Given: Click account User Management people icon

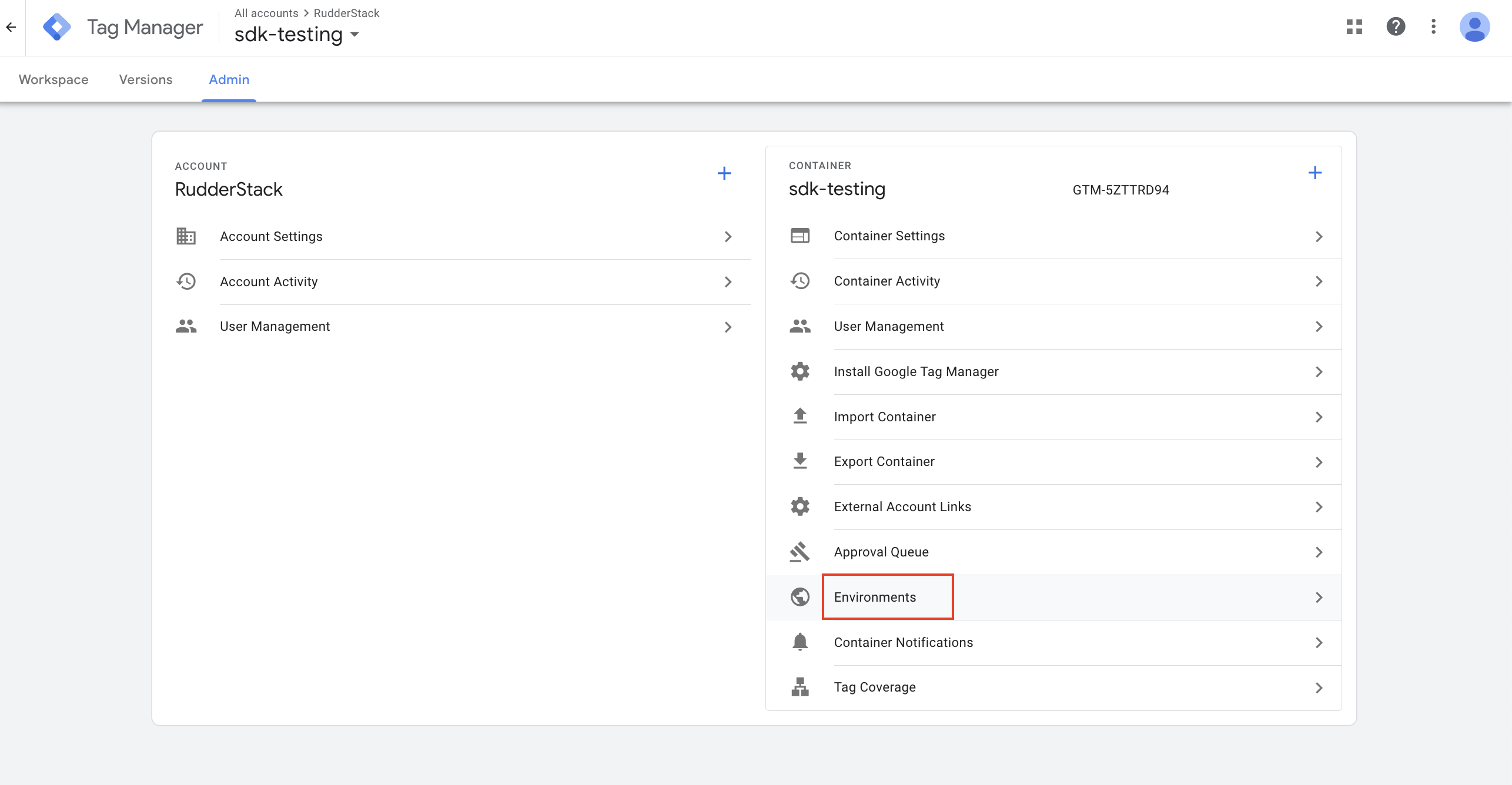Looking at the screenshot, I should click(x=186, y=326).
